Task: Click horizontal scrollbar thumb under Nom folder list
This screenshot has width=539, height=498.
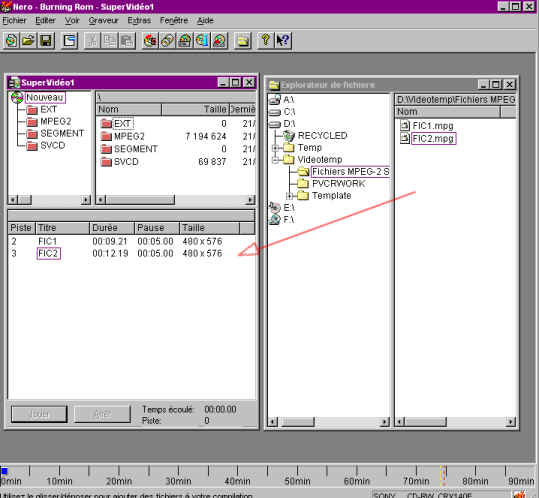Action: pos(140,200)
